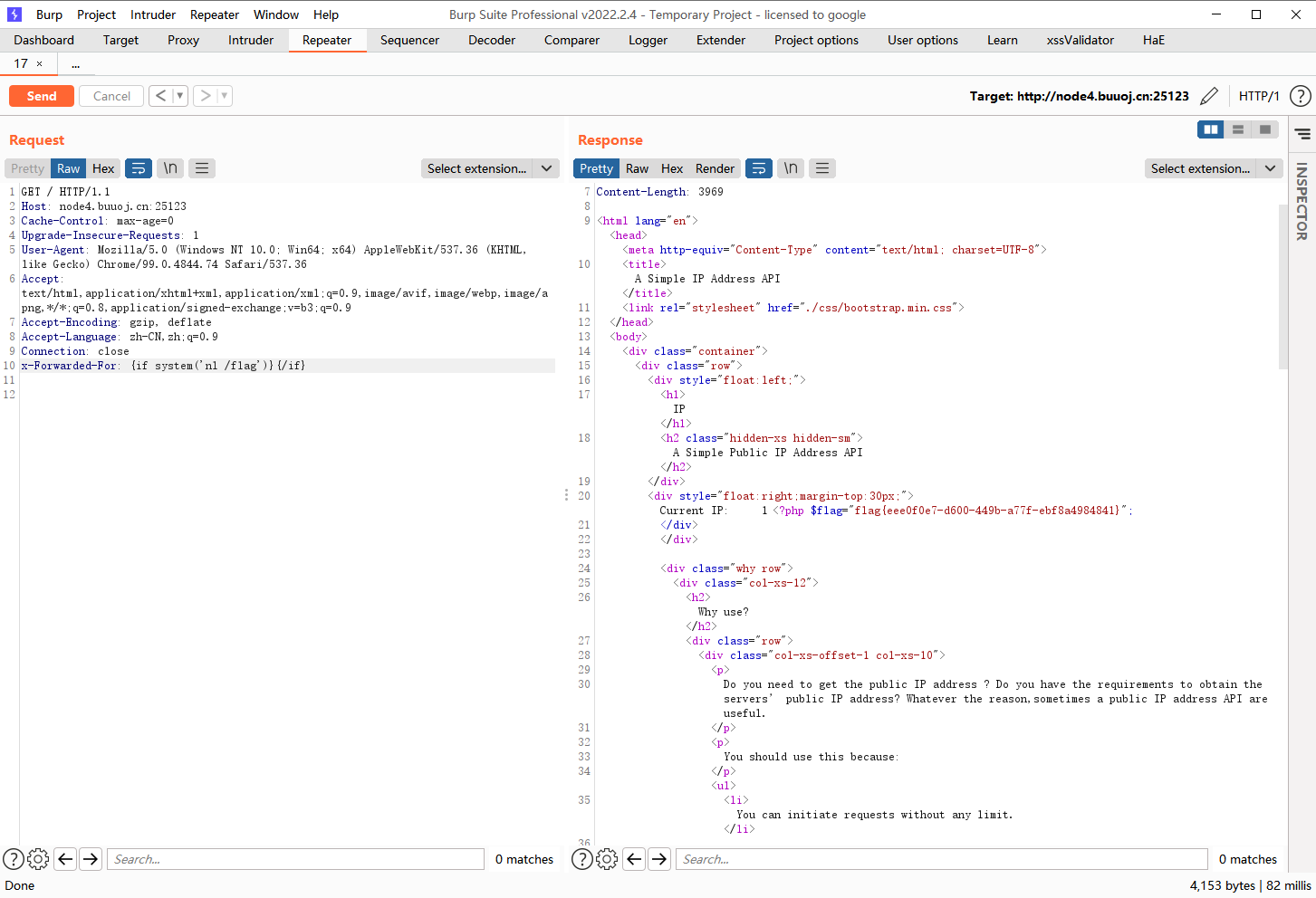The width and height of the screenshot is (1316, 898).
Task: Select Request Pretty view
Action: 27,168
